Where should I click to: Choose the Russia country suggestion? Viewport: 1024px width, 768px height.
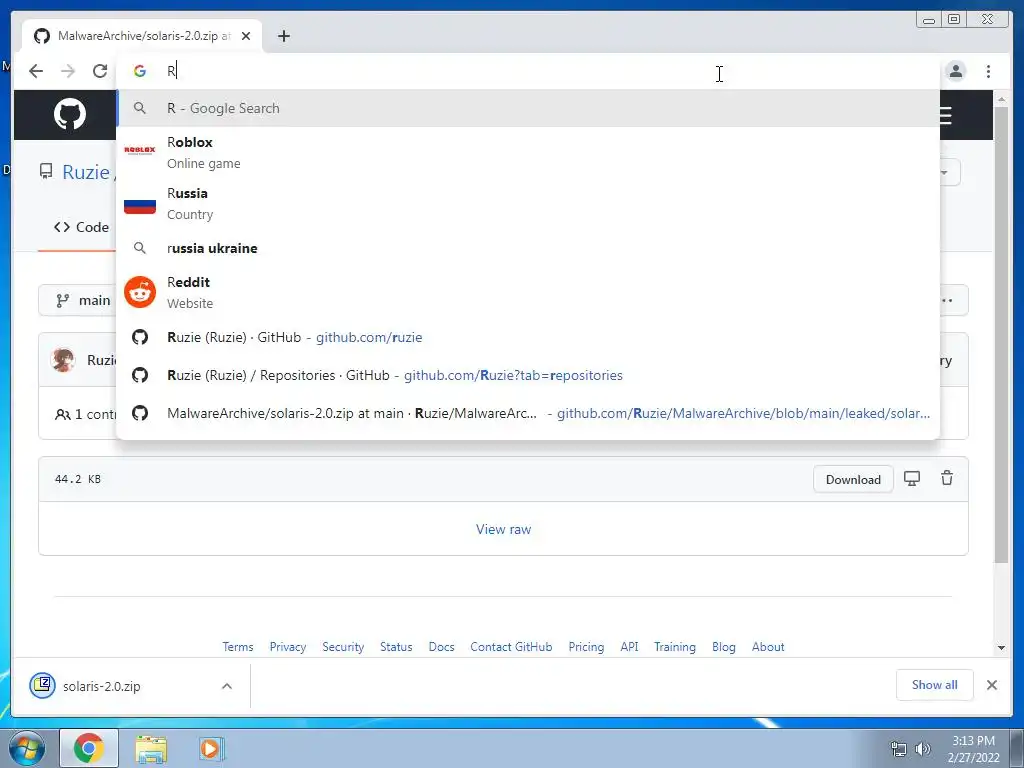(x=528, y=204)
